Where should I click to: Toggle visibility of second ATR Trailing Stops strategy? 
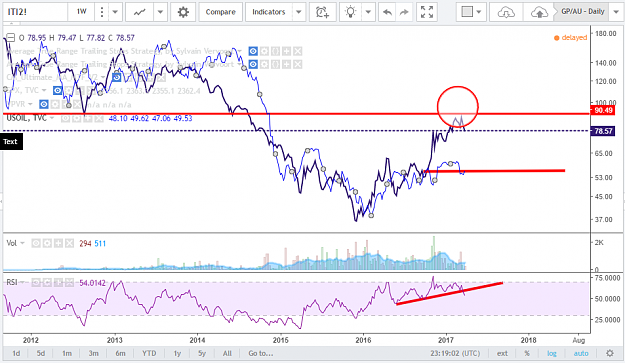[253, 64]
